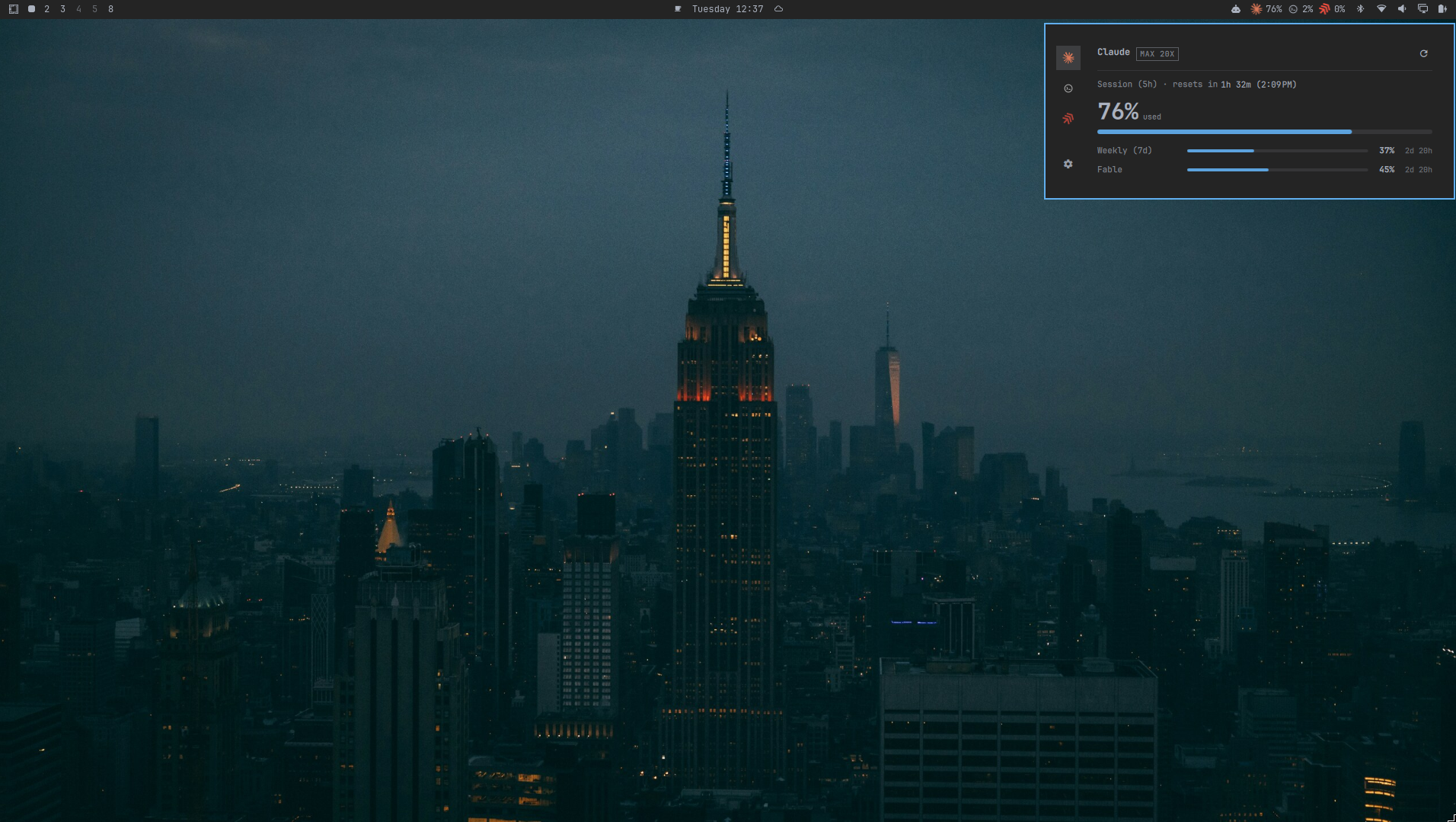The image size is (1456, 822).
Task: Click "2d 20h" in the Weekly row
Action: click(1419, 151)
